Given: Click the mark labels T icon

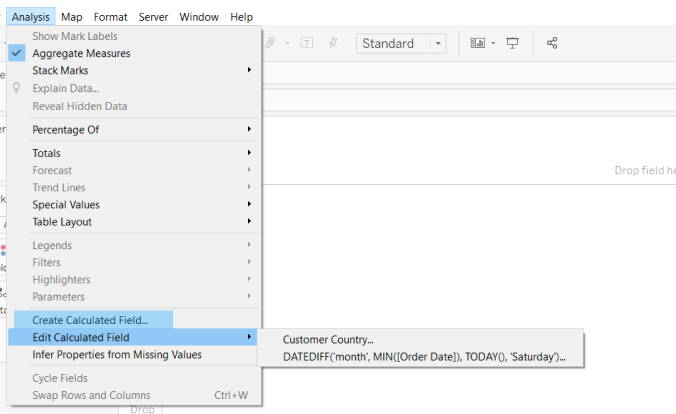Looking at the screenshot, I should click(x=307, y=43).
